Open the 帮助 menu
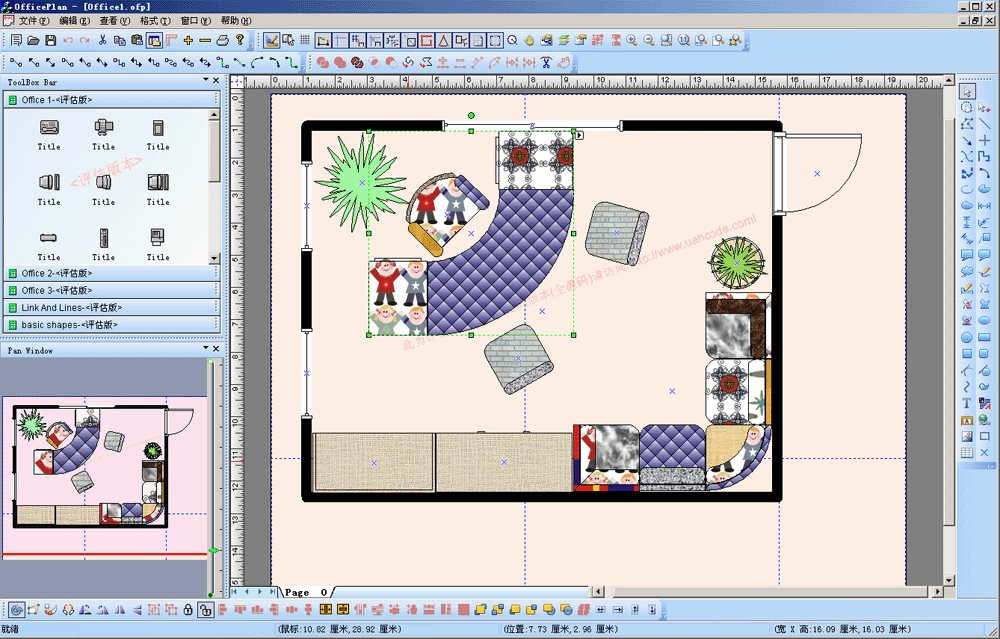Viewport: 1000px width, 639px height. point(235,20)
